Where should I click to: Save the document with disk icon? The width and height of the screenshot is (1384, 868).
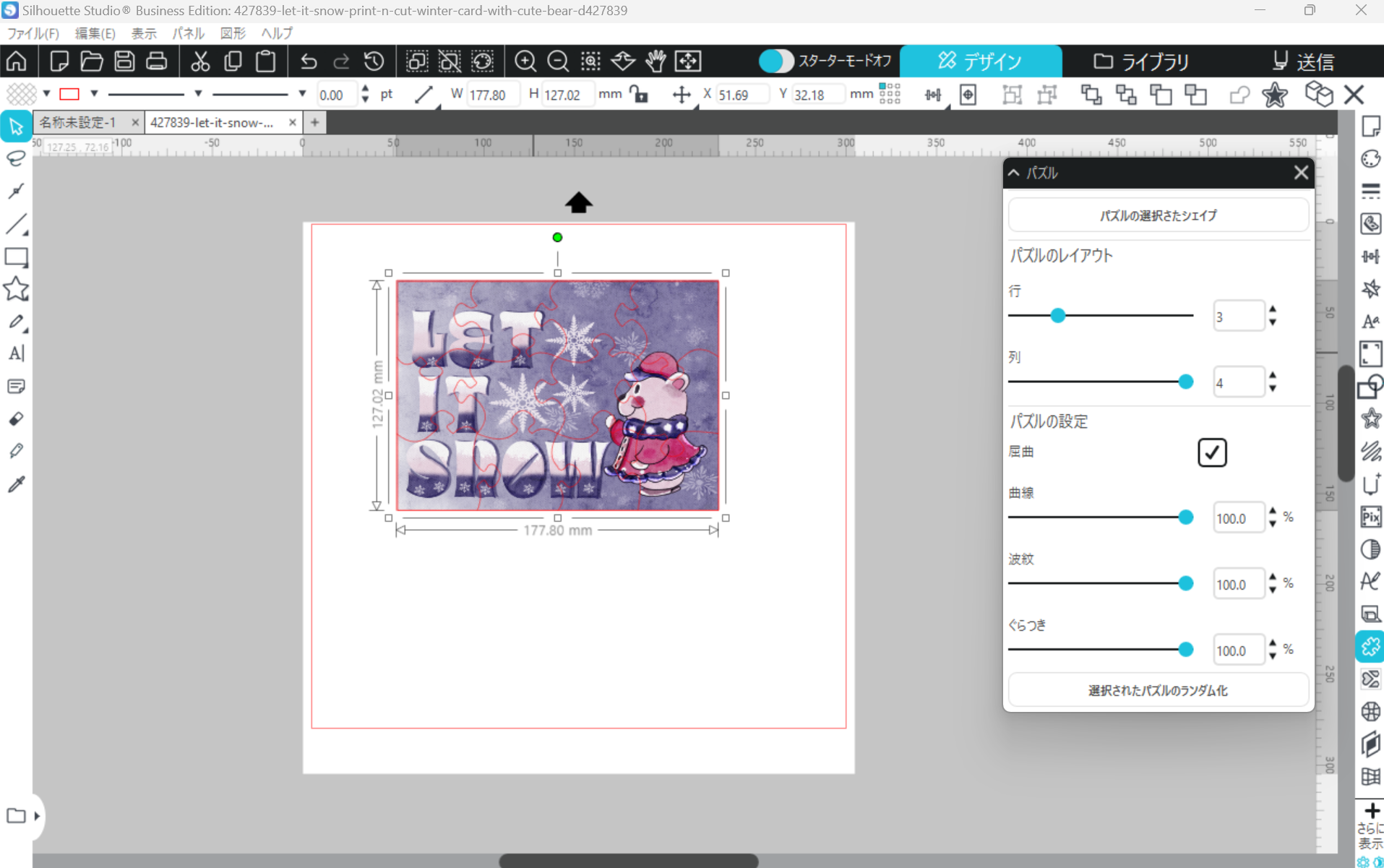click(124, 61)
